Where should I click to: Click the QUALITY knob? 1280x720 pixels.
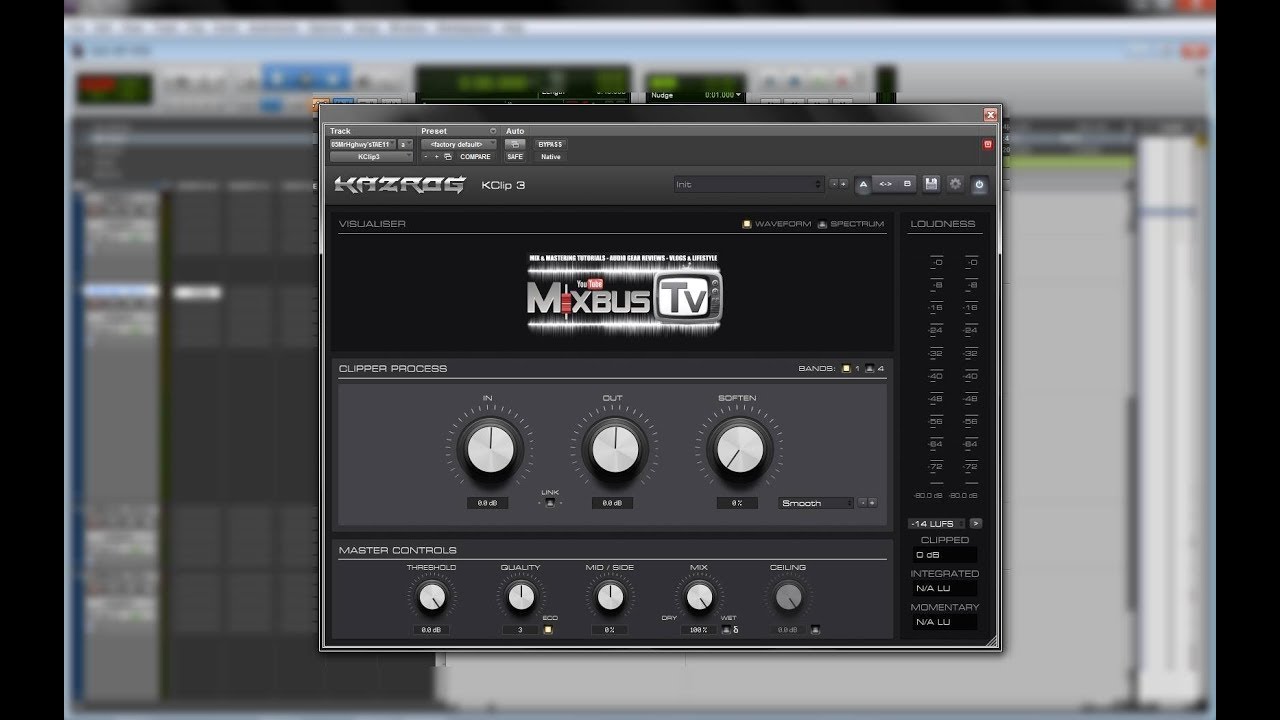(x=520, y=597)
